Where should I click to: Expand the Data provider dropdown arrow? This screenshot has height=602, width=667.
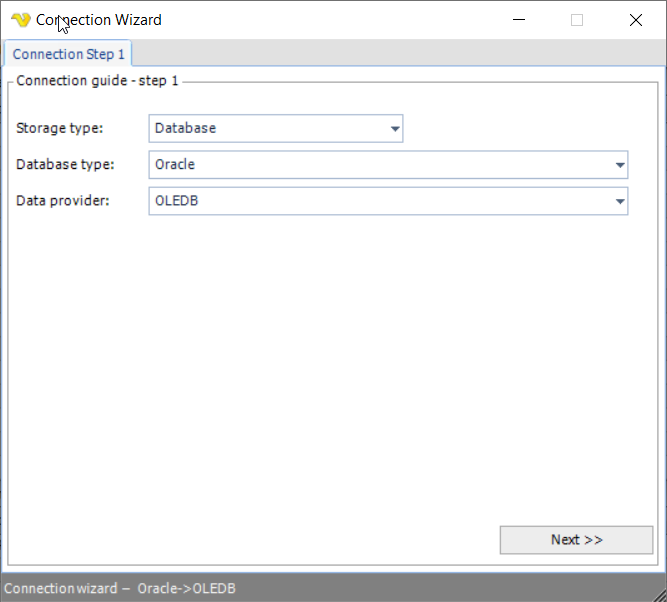tap(620, 201)
